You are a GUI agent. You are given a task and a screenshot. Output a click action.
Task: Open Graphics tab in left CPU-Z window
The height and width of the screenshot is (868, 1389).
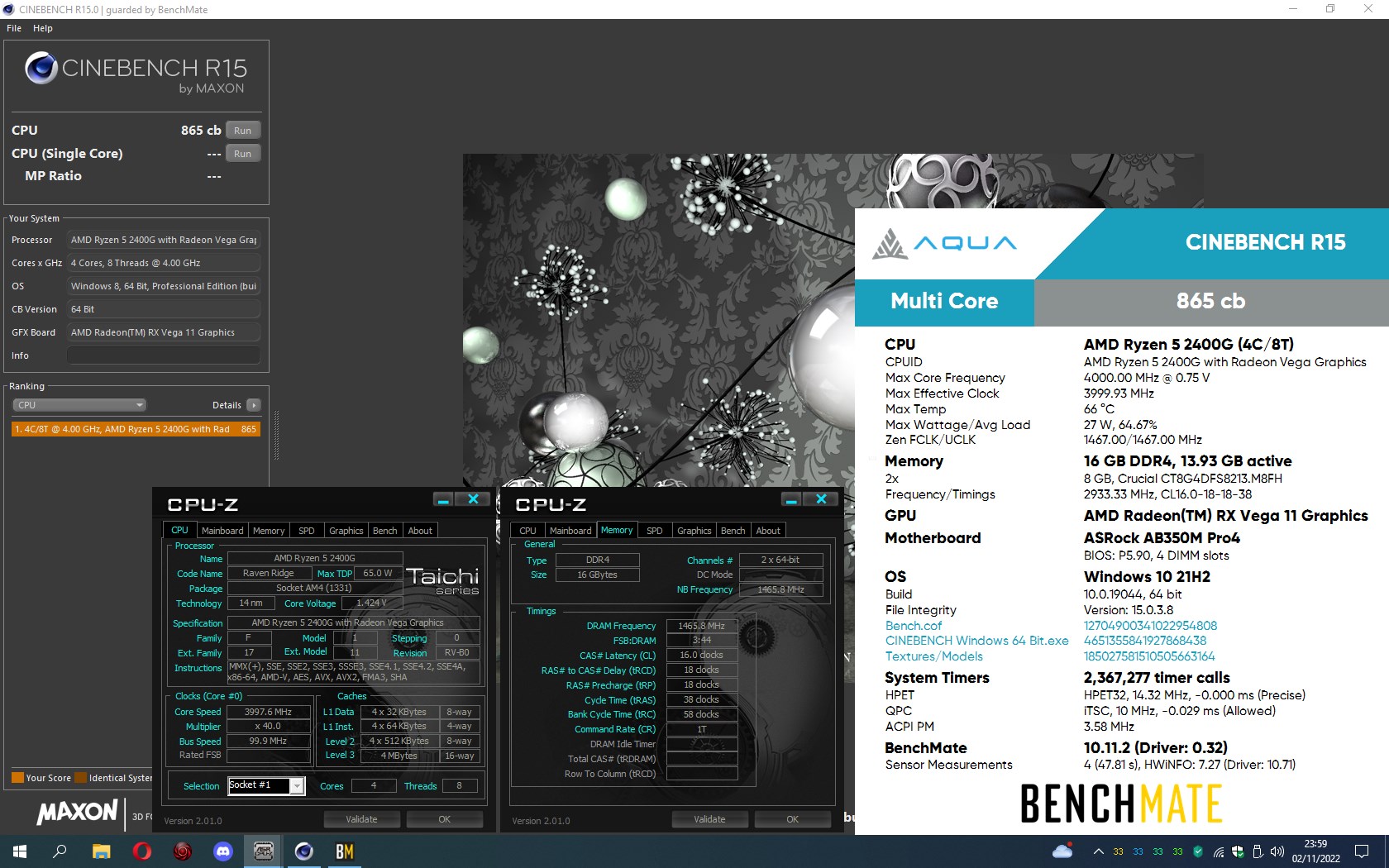346,531
